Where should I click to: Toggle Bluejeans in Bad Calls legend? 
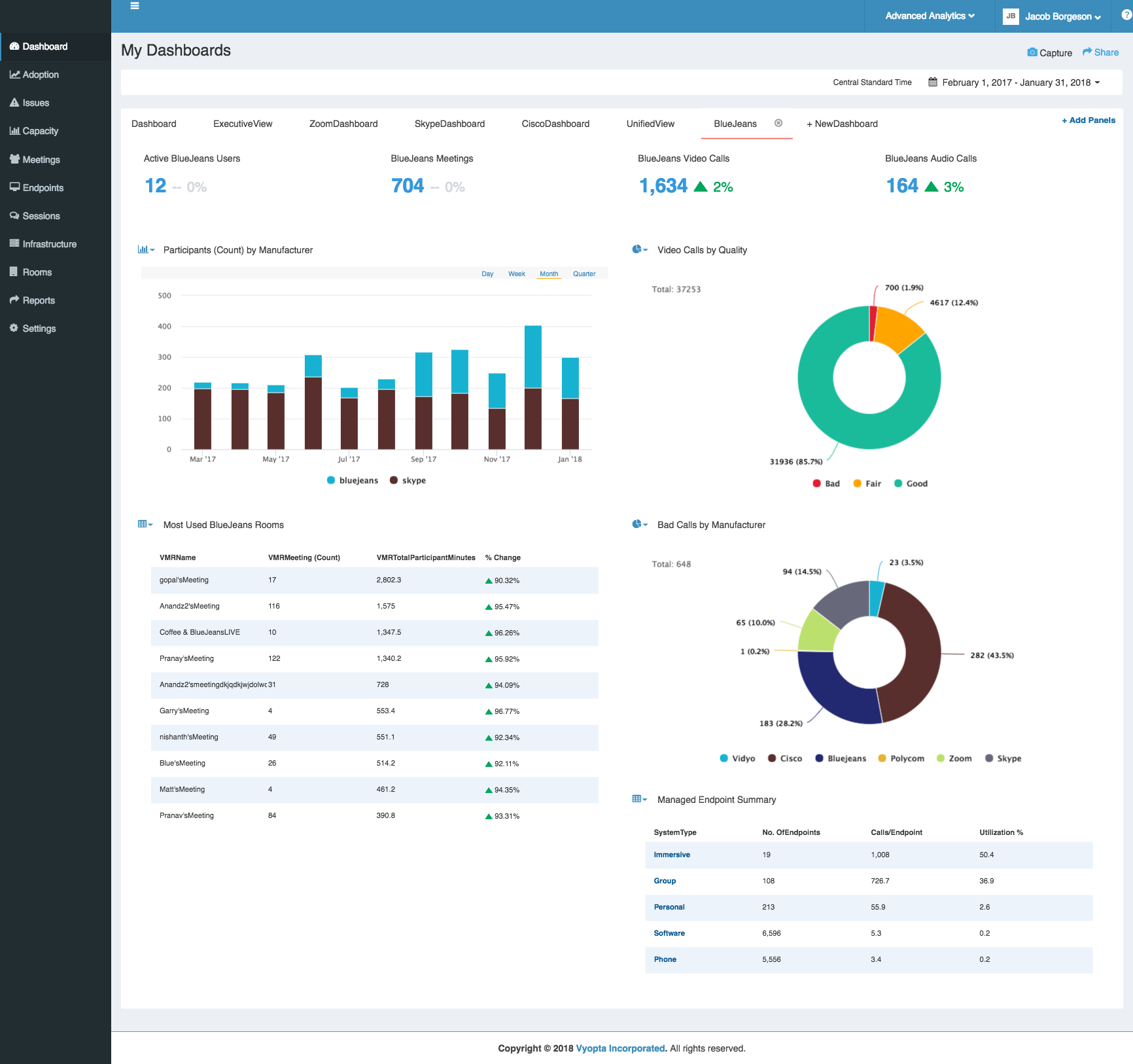coord(841,758)
